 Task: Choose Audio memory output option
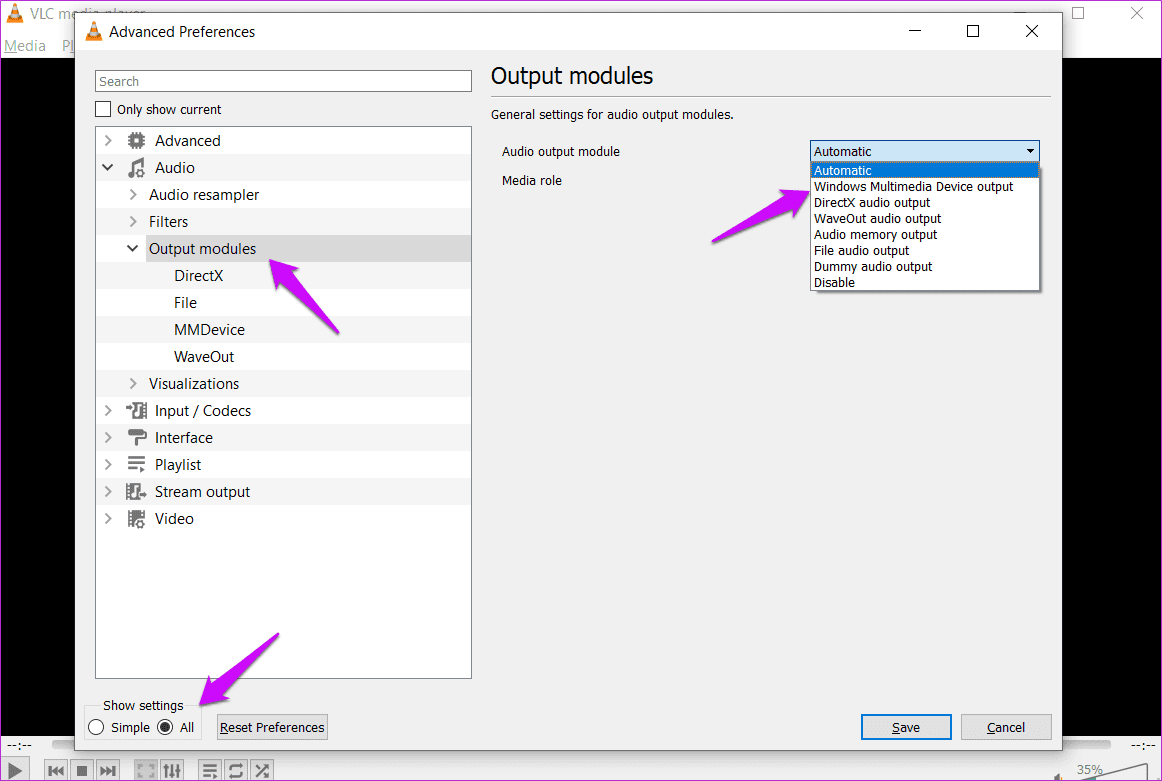(925, 235)
